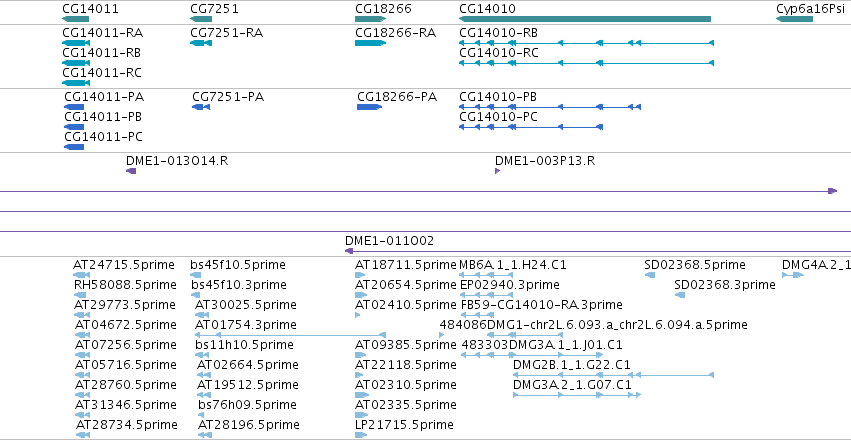
Task: Click the CG7251-RA transcript glyph
Action: tap(201, 43)
